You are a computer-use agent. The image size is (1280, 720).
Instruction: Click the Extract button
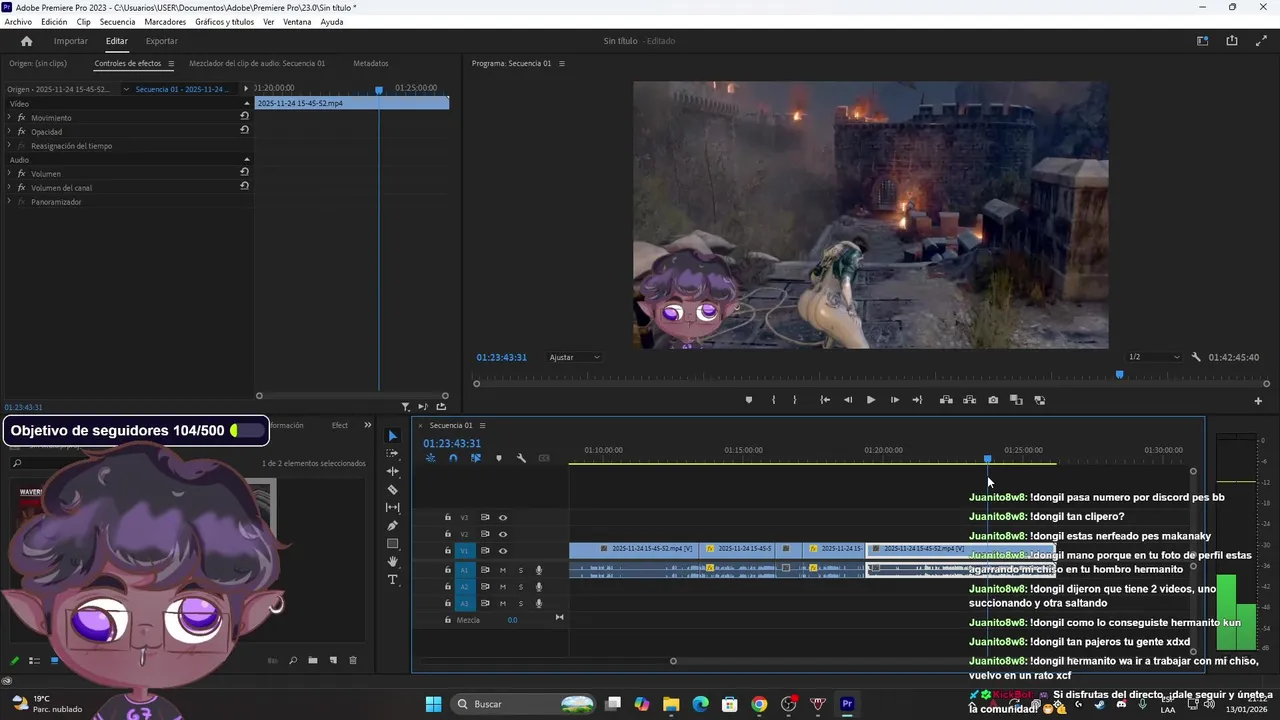969,400
